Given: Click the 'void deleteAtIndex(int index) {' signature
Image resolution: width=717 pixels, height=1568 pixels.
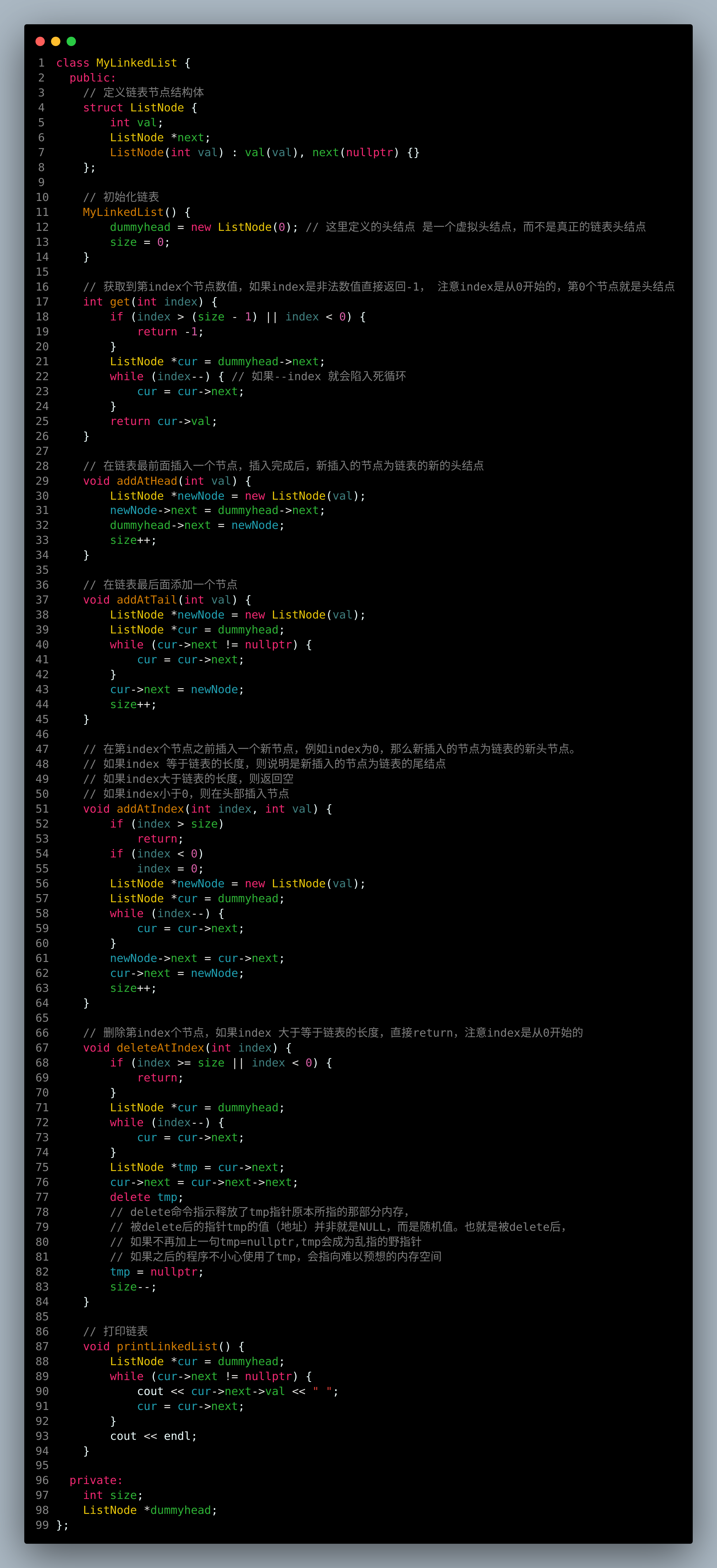Looking at the screenshot, I should 187,1048.
